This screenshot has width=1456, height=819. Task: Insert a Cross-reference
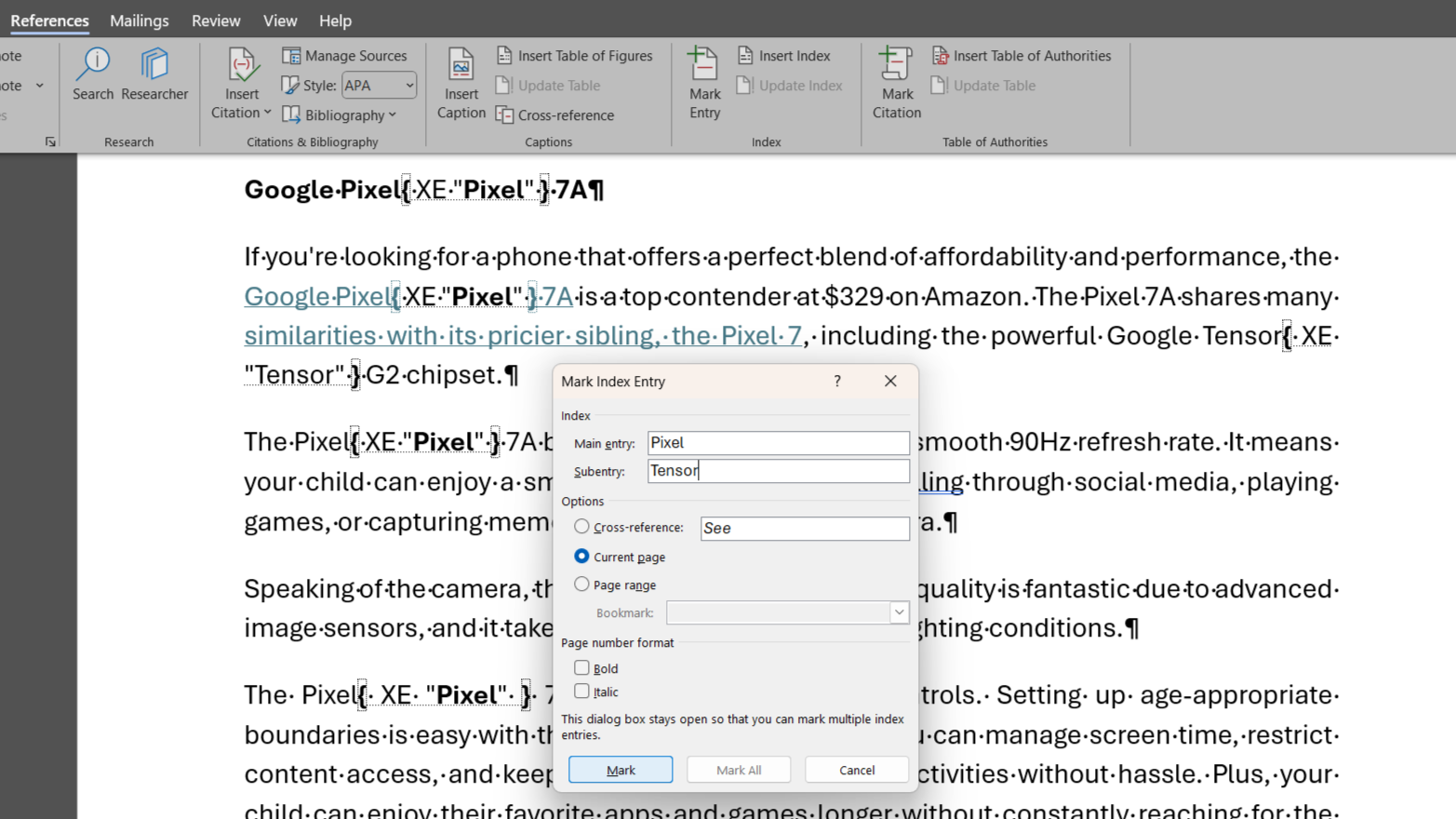click(555, 115)
